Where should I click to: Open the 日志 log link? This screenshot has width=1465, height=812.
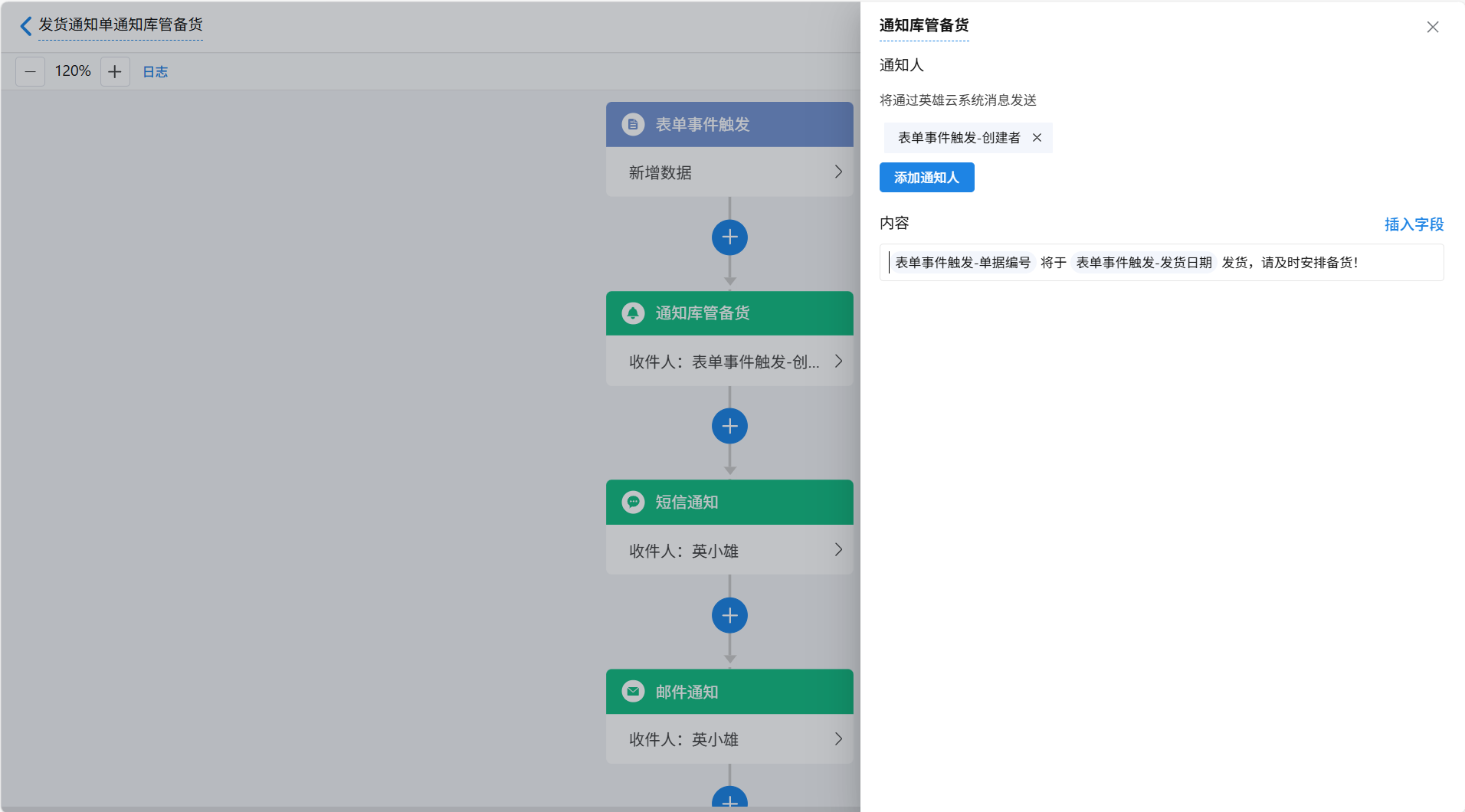[155, 72]
